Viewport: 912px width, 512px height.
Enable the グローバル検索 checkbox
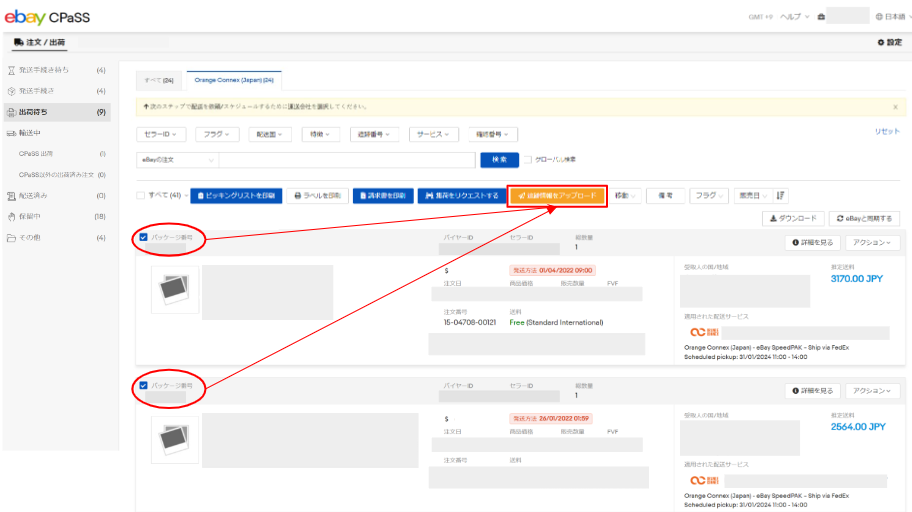click(527, 159)
